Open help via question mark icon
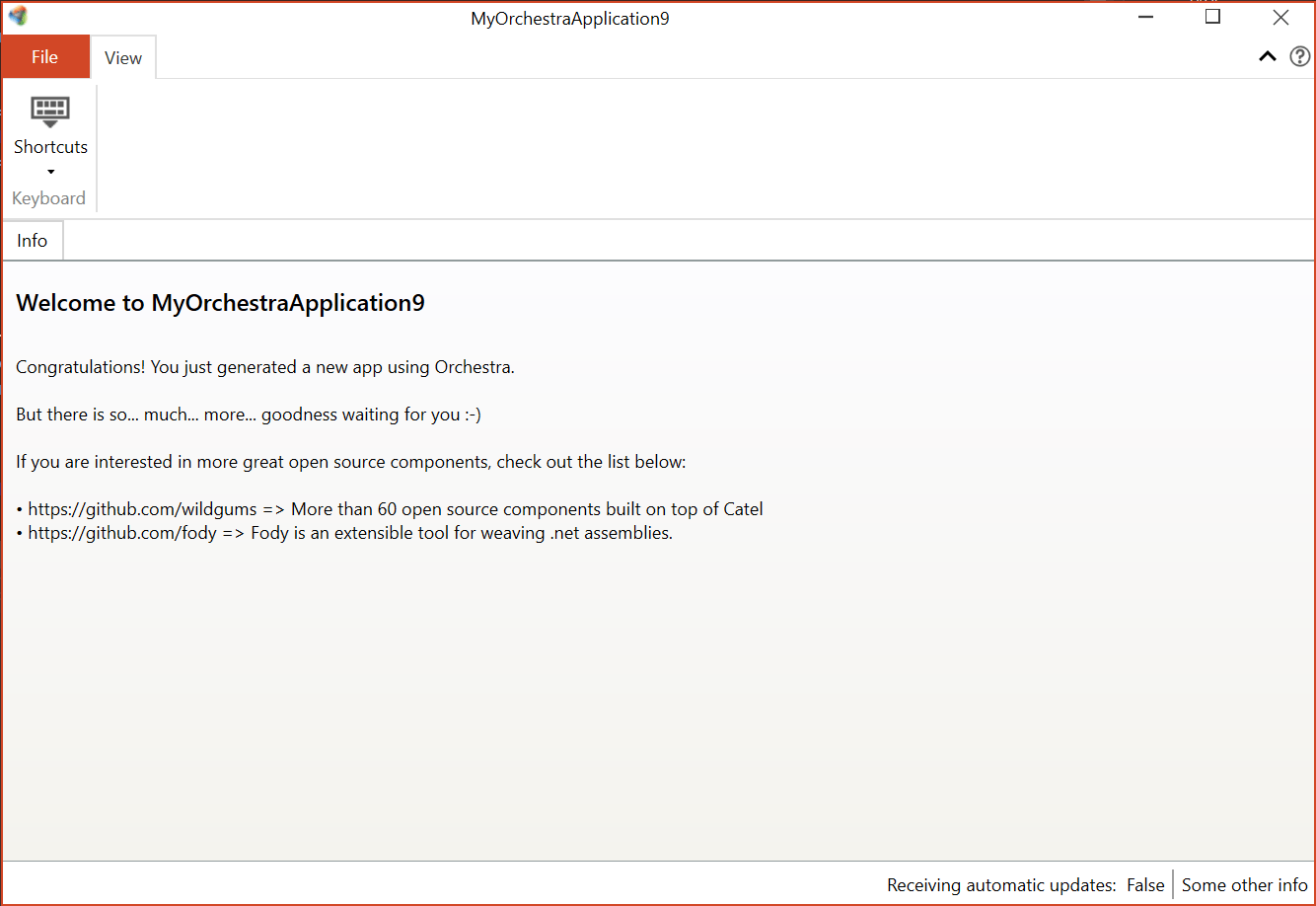This screenshot has width=1316, height=906. (x=1300, y=56)
